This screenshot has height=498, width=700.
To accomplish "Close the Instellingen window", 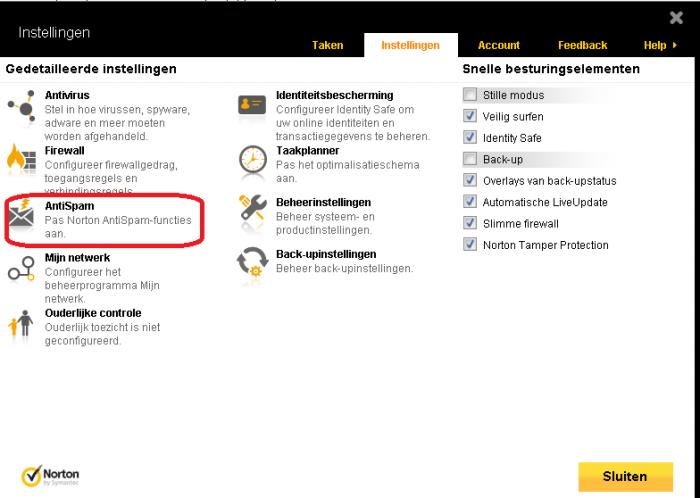I will (676, 18).
